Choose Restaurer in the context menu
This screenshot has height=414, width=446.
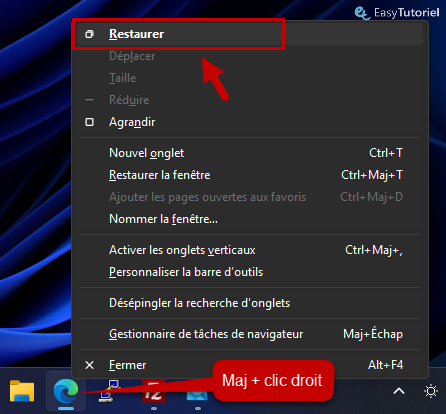pos(250,34)
